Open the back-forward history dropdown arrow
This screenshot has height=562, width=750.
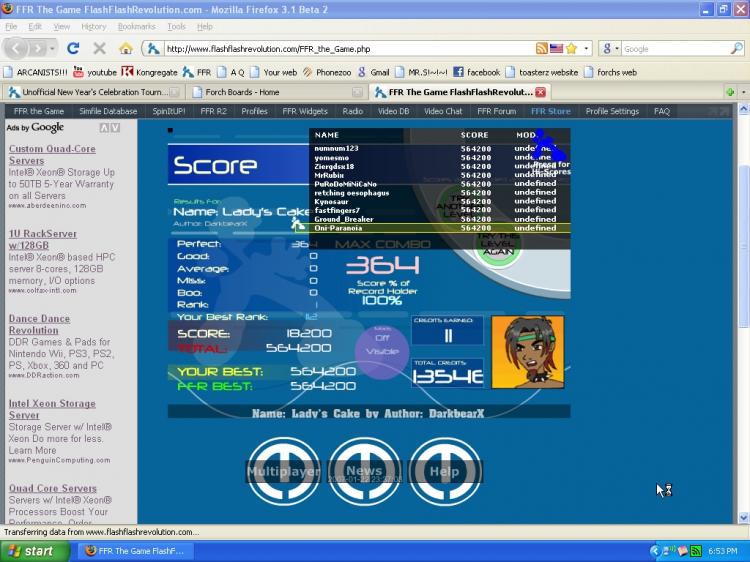[x=52, y=48]
